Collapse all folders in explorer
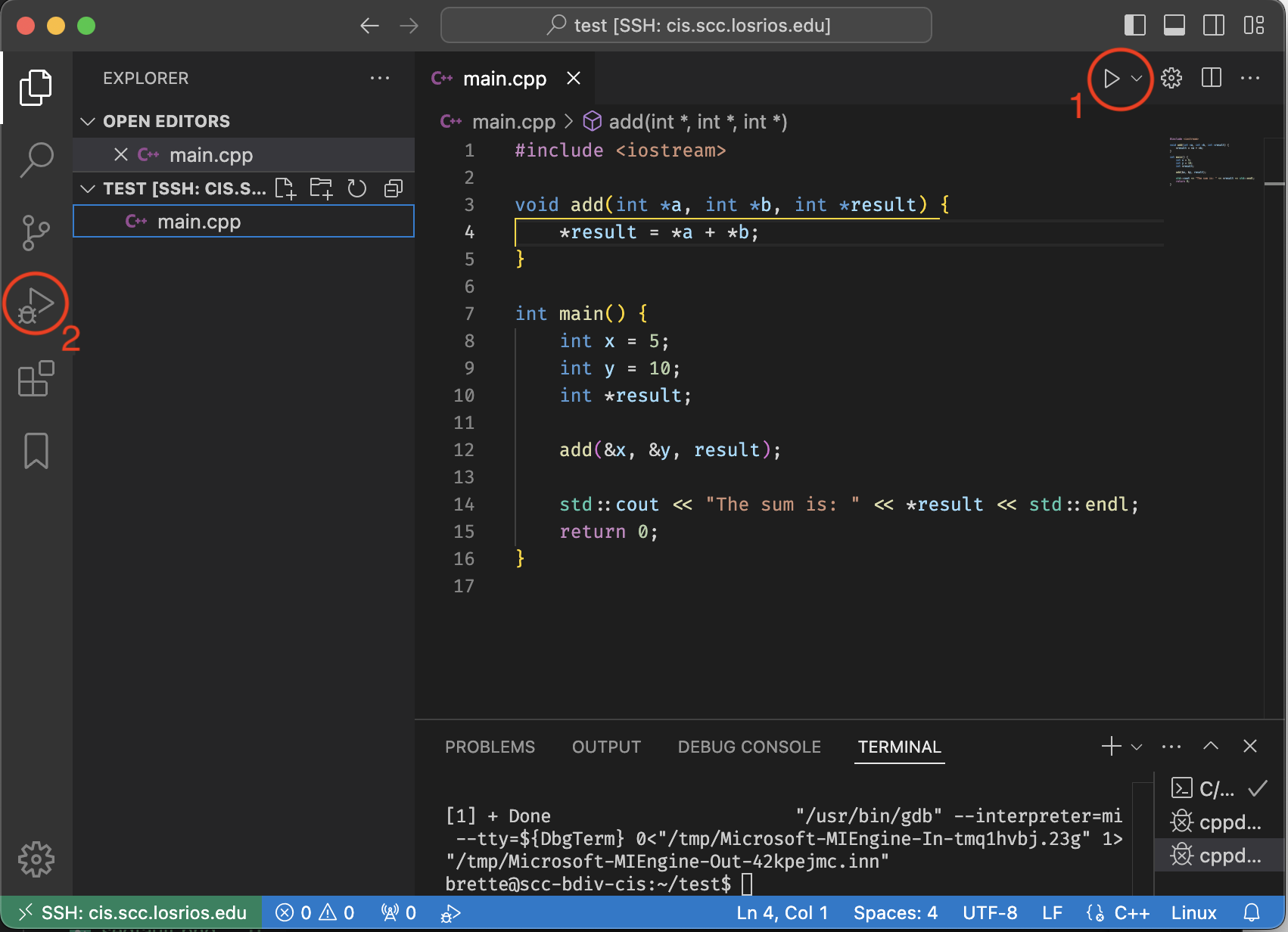This screenshot has height=932, width=1288. [394, 188]
